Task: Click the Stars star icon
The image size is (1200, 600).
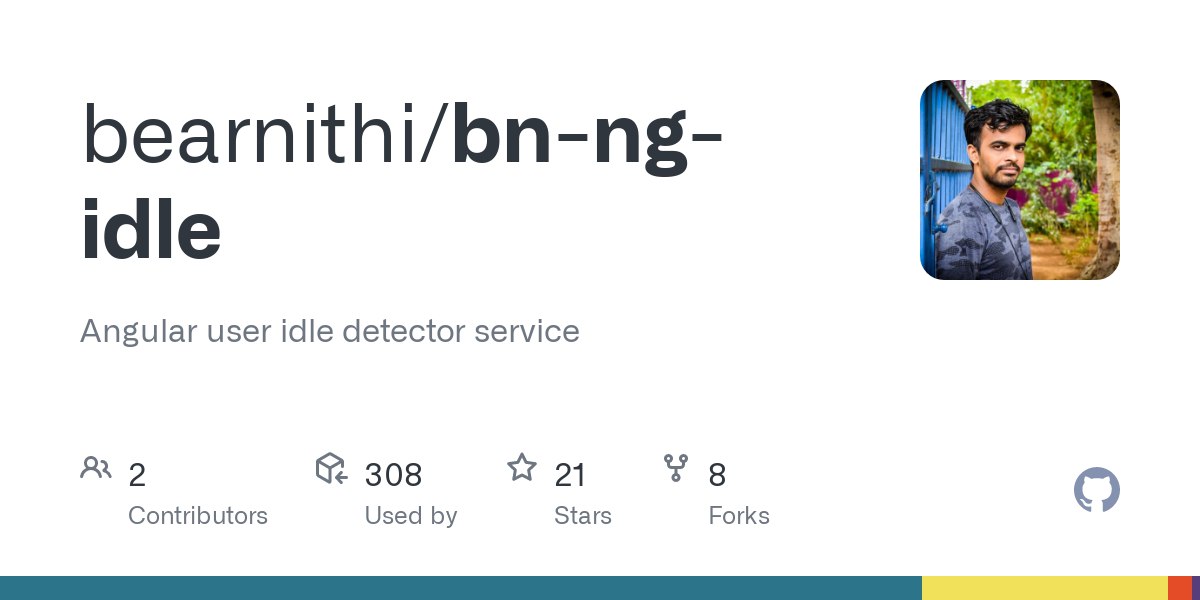Action: pos(521,468)
